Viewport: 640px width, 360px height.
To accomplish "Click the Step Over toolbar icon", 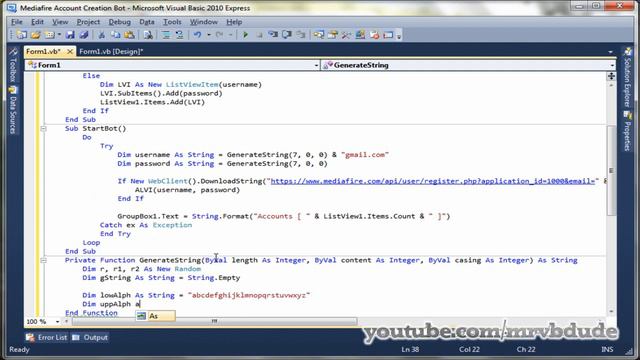I will pyautogui.click(x=287, y=35).
